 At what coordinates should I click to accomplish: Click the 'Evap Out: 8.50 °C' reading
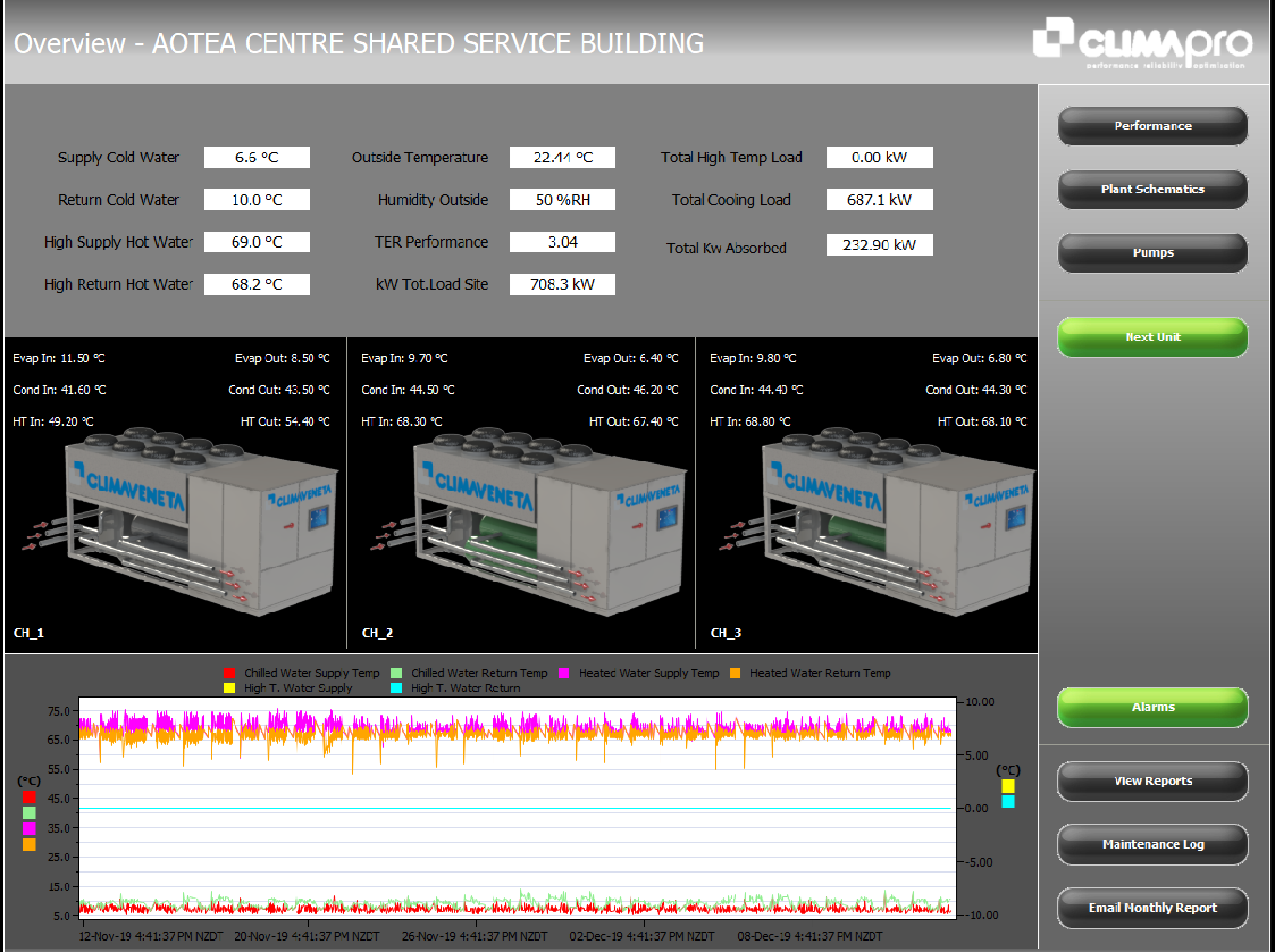282,358
